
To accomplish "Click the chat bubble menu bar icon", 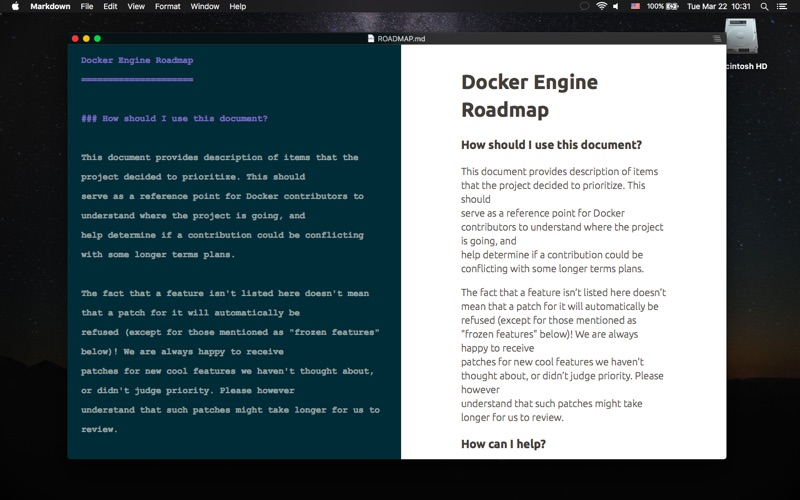I will (585, 6).
